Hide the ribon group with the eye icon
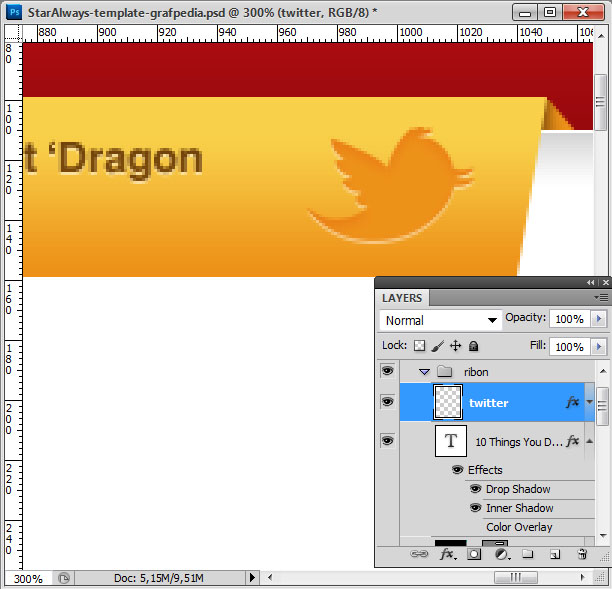612x589 pixels. (388, 370)
